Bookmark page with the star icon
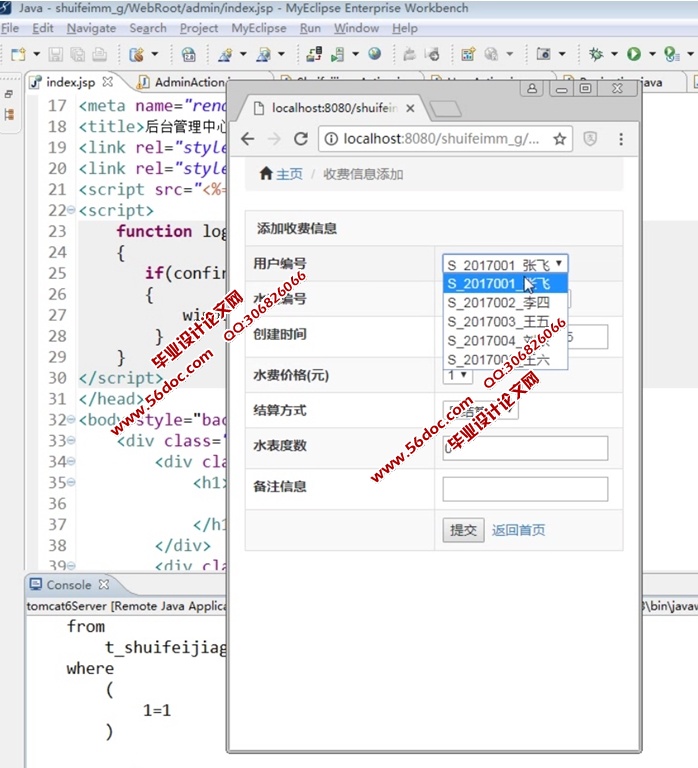 pyautogui.click(x=559, y=139)
